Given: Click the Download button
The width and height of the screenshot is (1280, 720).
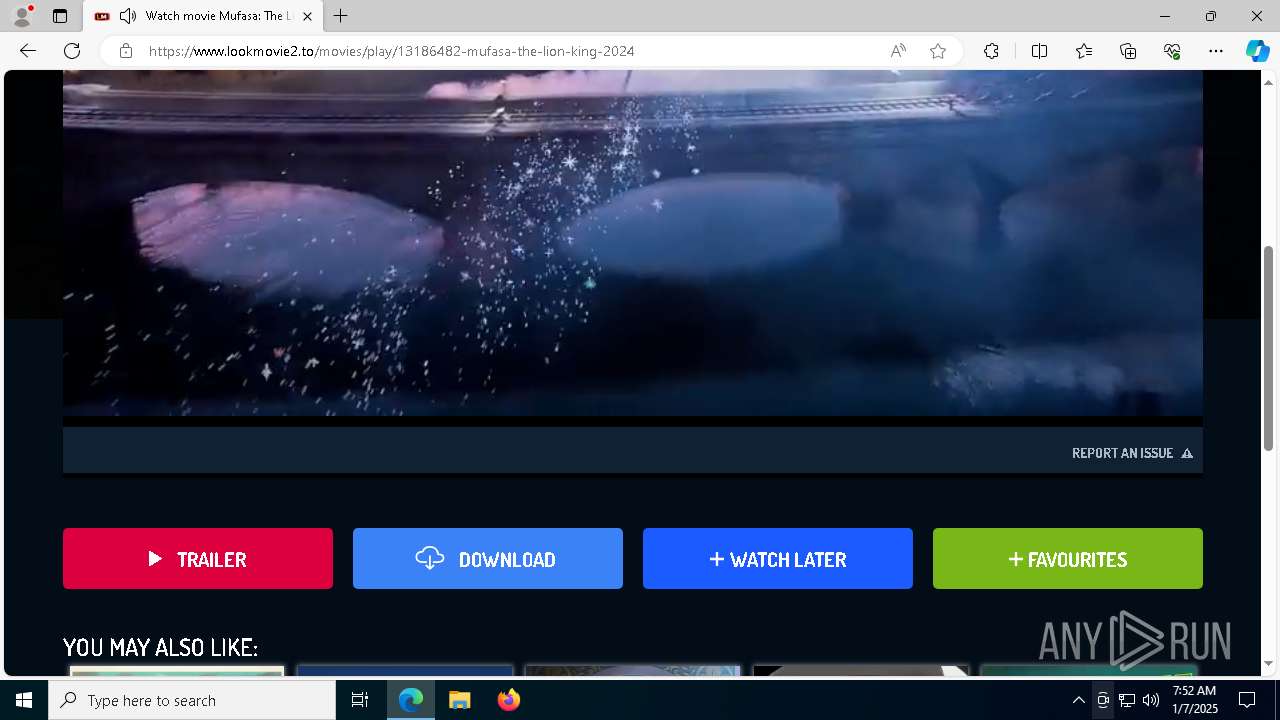Looking at the screenshot, I should [488, 559].
